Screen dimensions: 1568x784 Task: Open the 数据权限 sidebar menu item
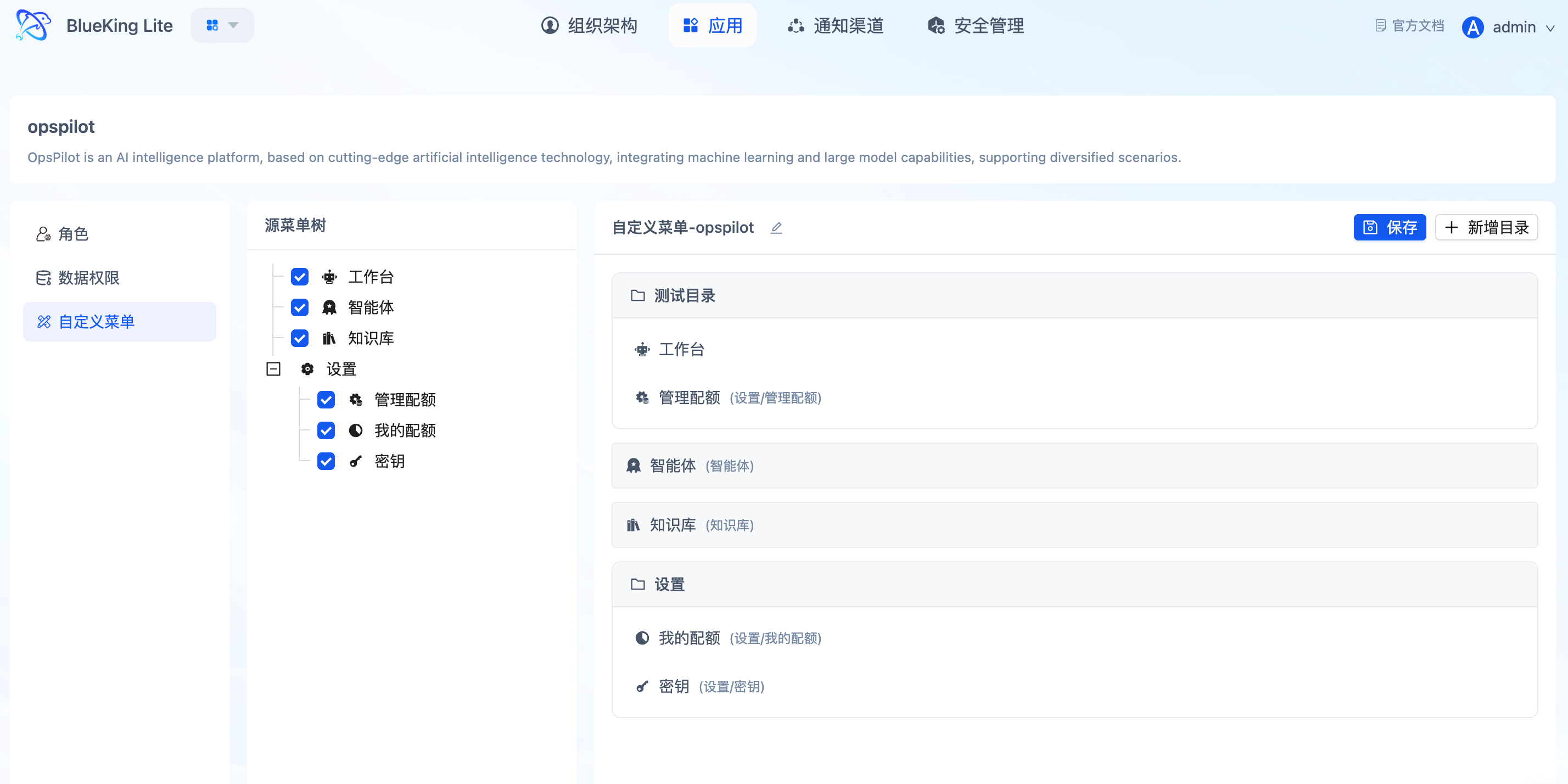pyautogui.click(x=88, y=278)
